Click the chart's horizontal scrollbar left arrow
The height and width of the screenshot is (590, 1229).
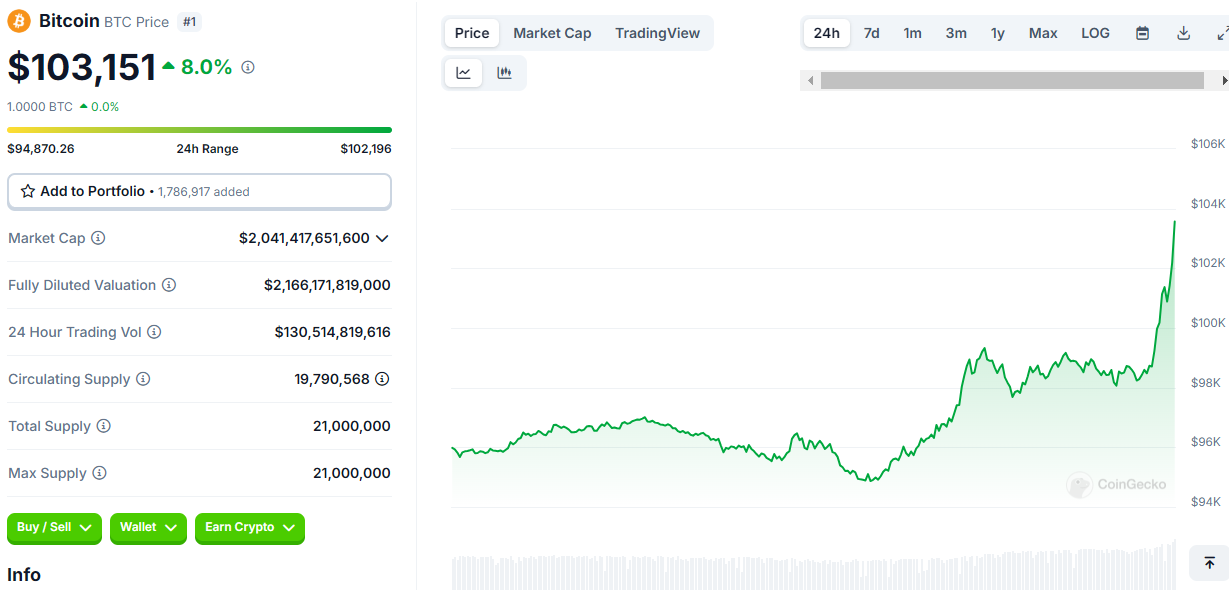pos(810,81)
